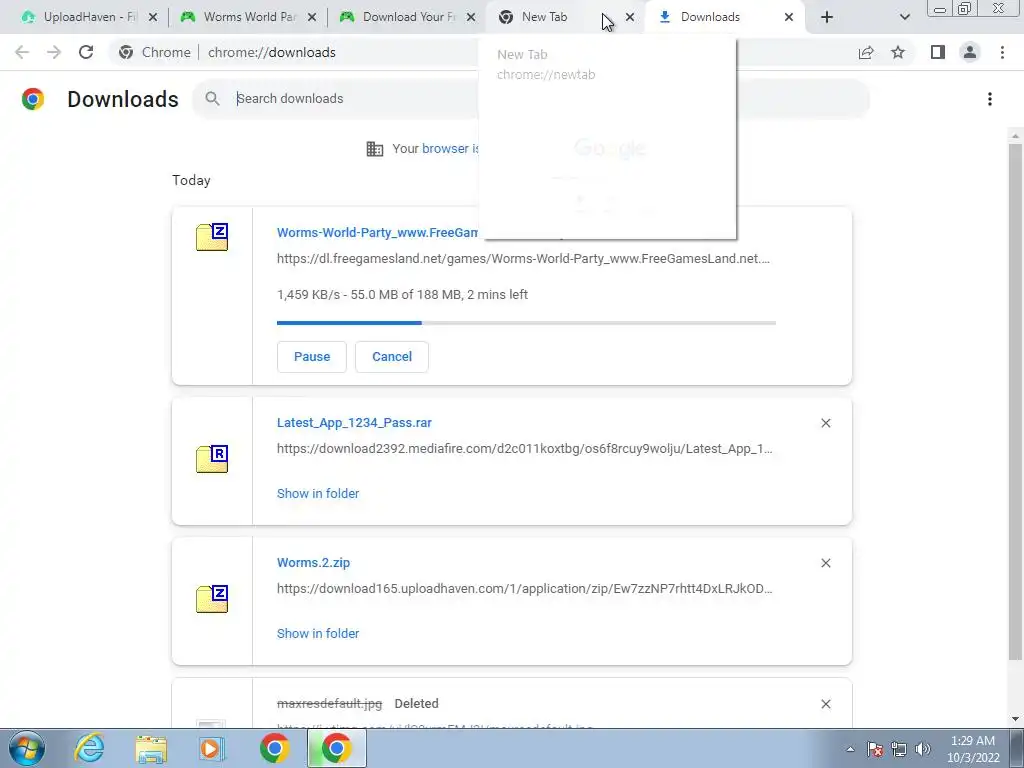
Task: Go forward to next page
Action: pyautogui.click(x=54, y=52)
